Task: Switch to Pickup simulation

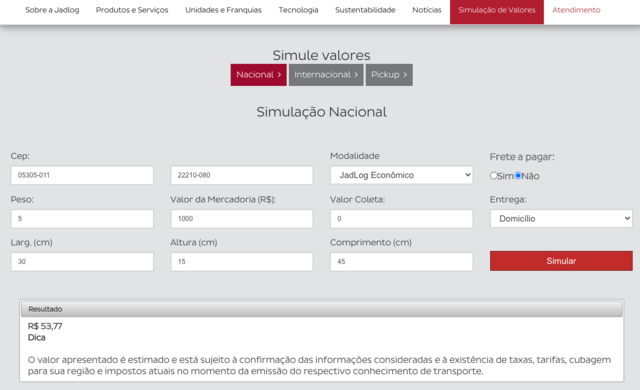Action: tap(389, 75)
